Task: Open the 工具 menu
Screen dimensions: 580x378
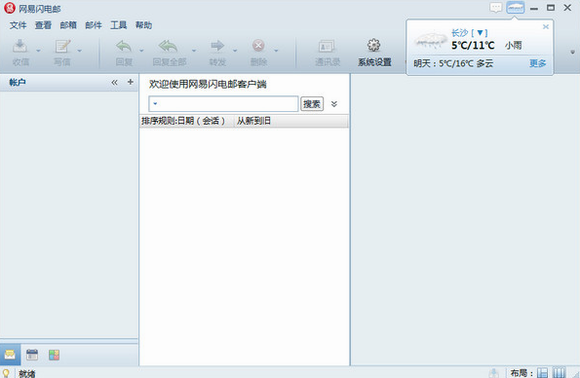Action: point(118,25)
